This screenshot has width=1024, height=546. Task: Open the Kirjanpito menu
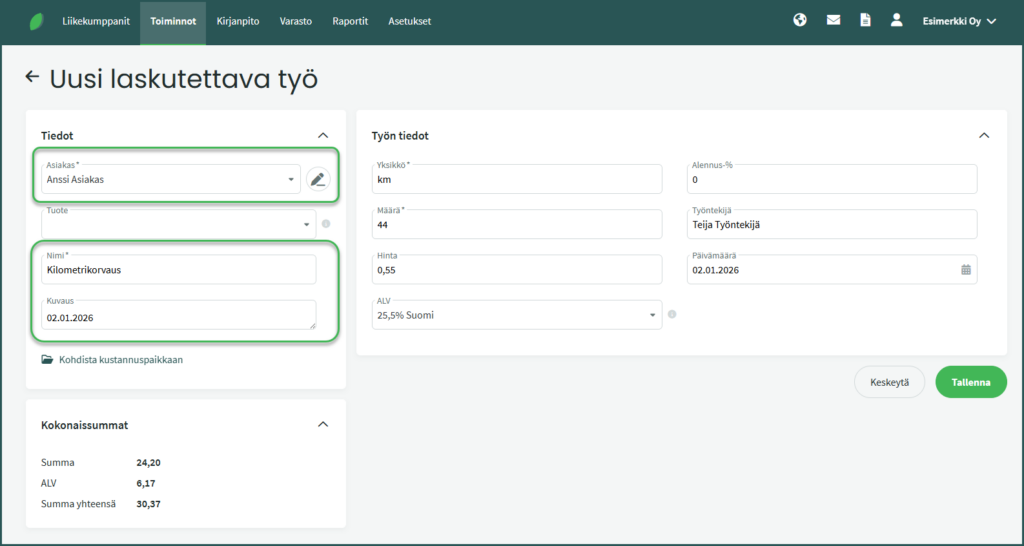(x=238, y=21)
